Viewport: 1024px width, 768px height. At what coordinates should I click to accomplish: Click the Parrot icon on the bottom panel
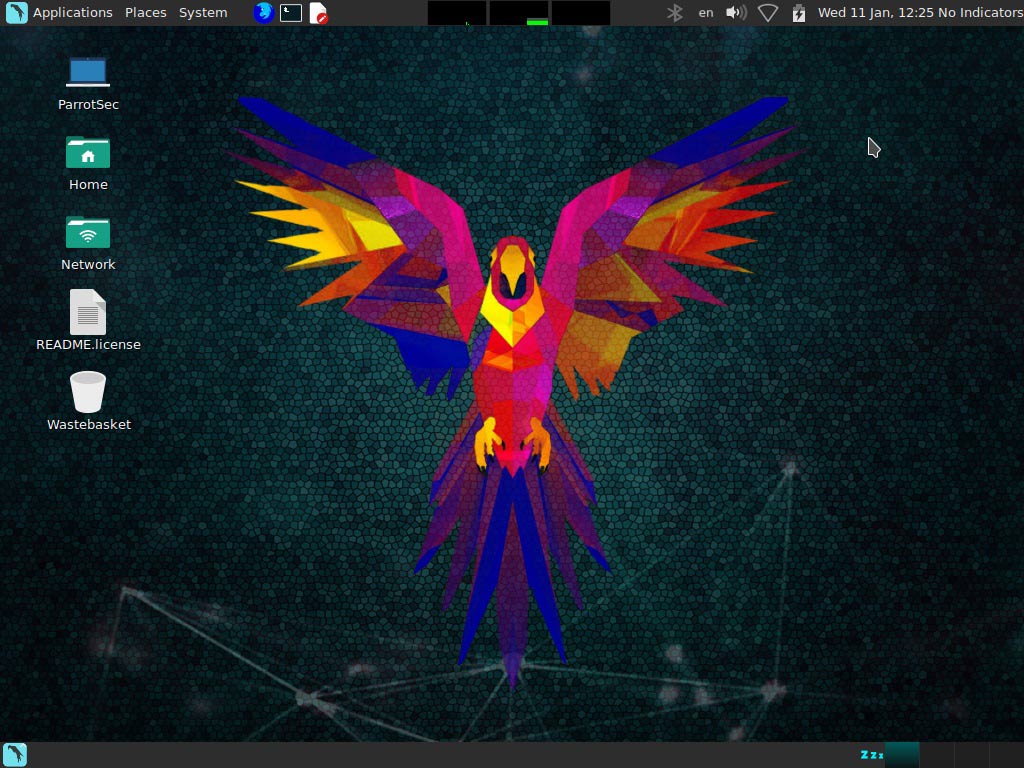[14, 754]
